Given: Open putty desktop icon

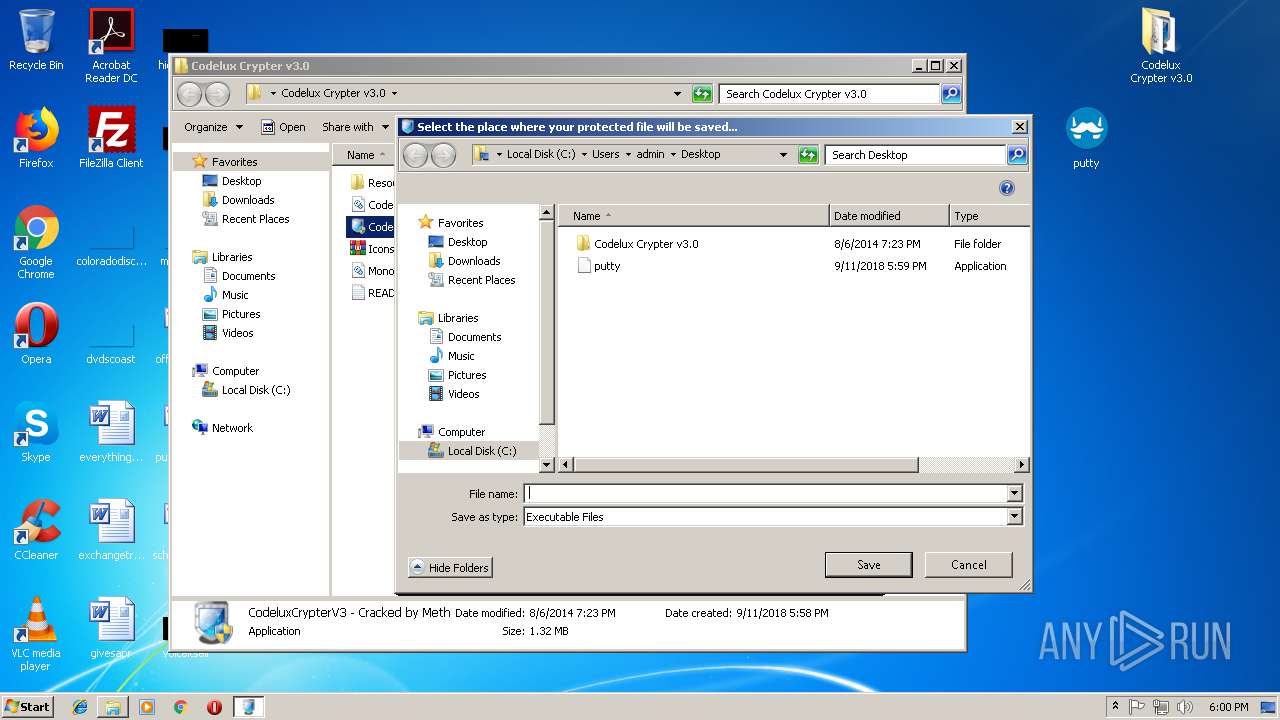Looking at the screenshot, I should coord(1086,138).
